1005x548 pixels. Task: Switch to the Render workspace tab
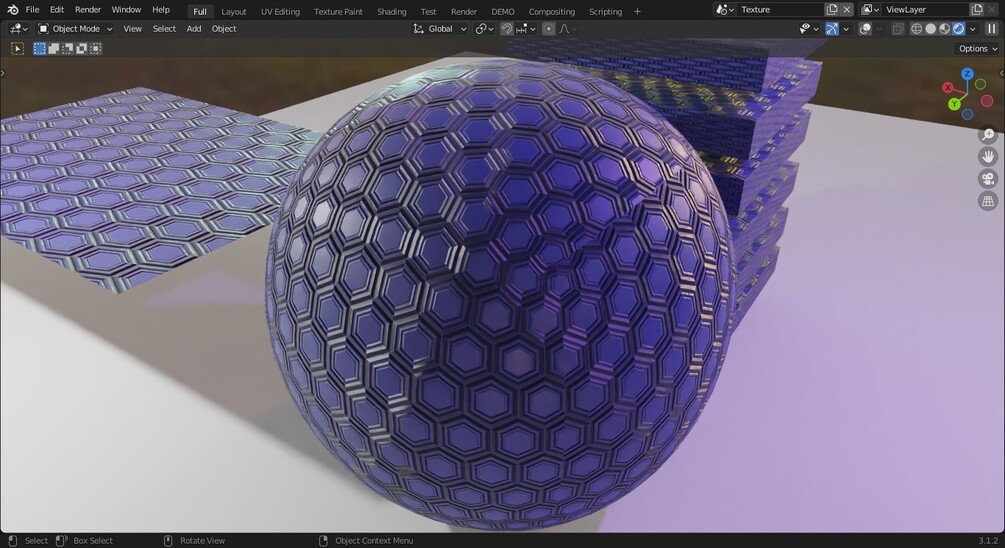(463, 12)
